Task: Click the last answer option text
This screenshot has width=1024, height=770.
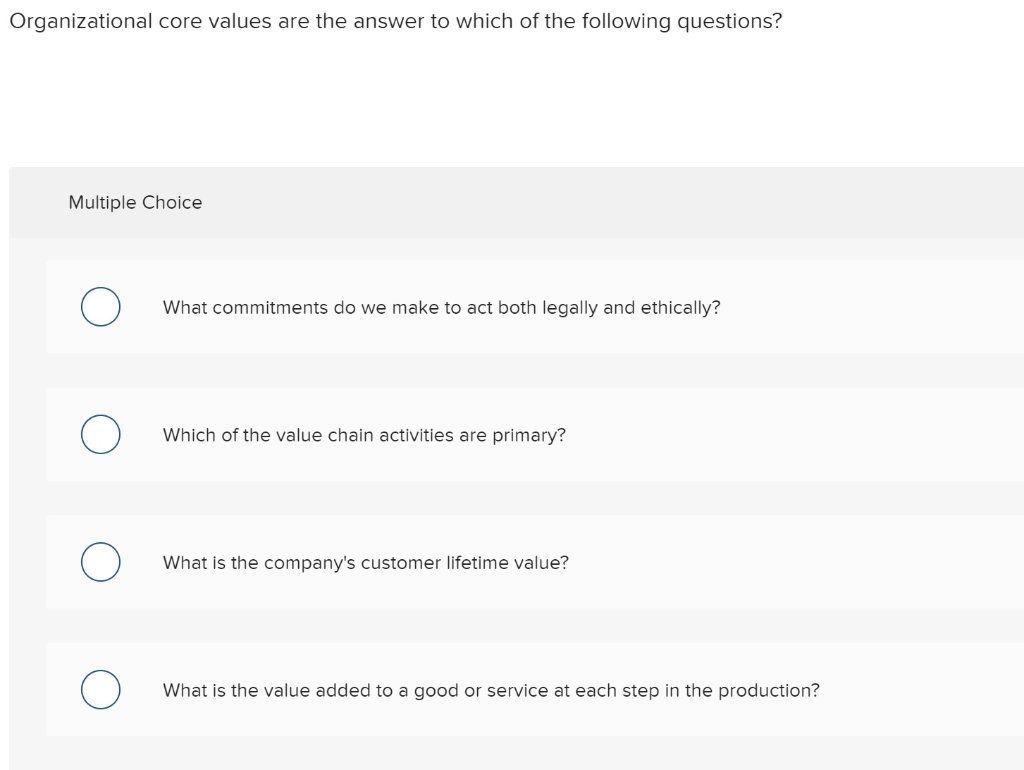Action: (x=491, y=690)
